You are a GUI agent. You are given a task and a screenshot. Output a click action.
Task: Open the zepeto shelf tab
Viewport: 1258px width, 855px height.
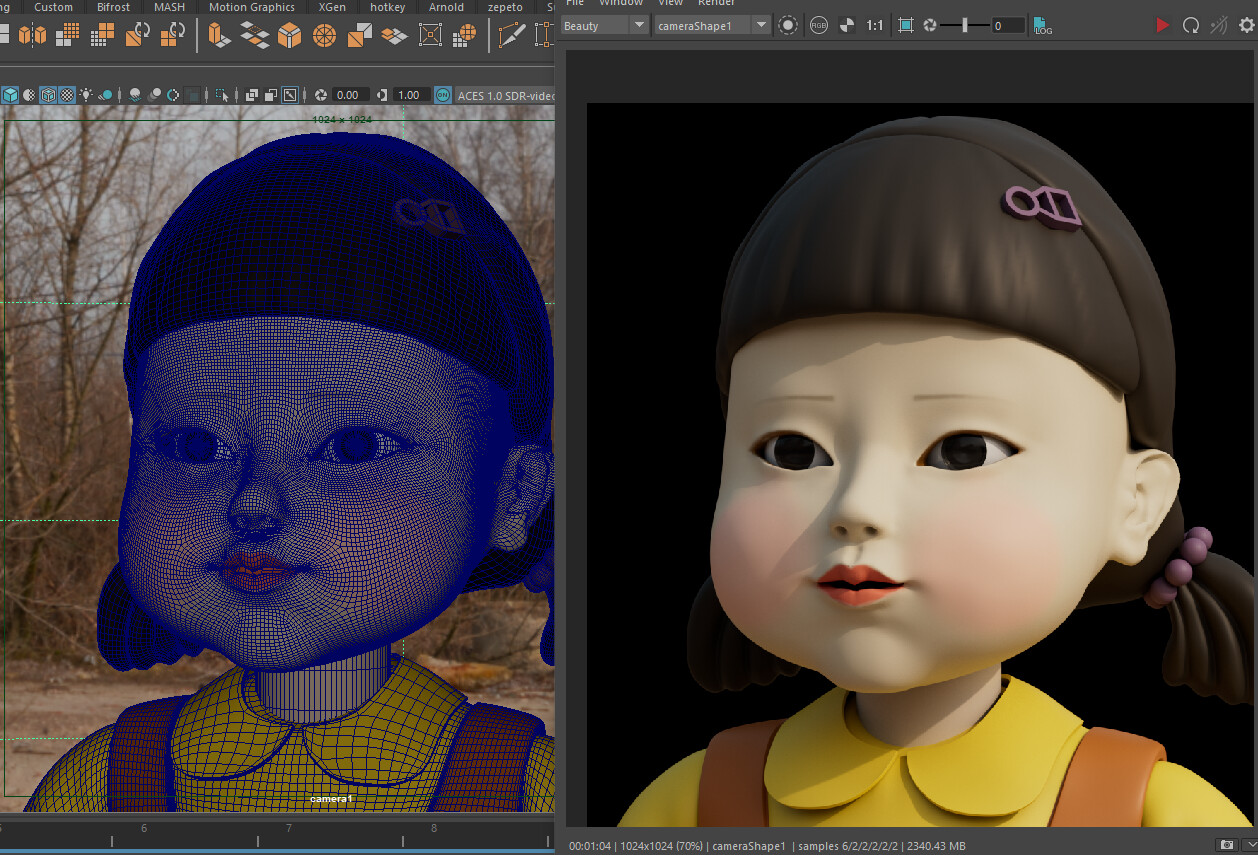pyautogui.click(x=504, y=7)
